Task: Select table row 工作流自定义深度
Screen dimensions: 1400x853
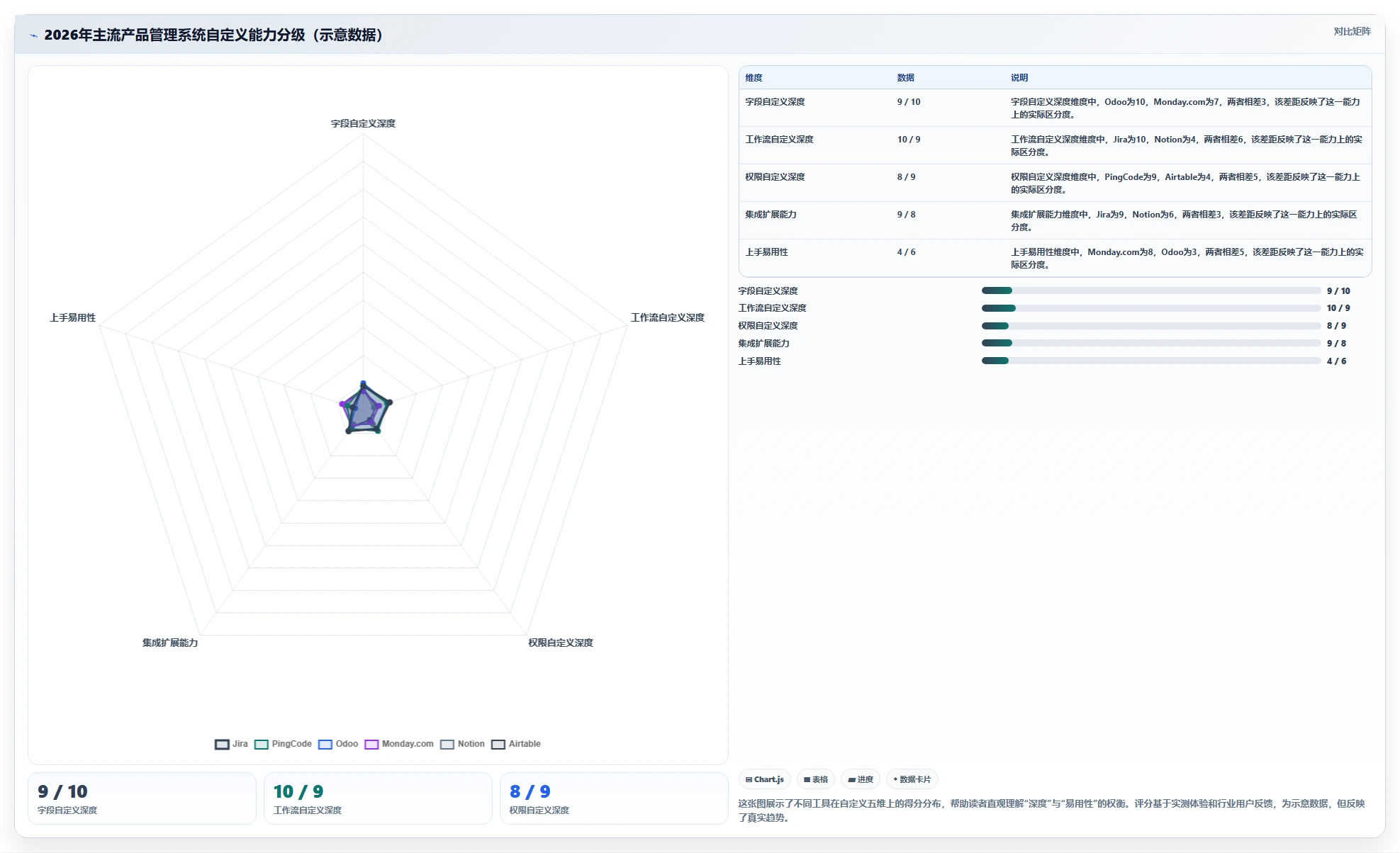Action: pos(1055,145)
